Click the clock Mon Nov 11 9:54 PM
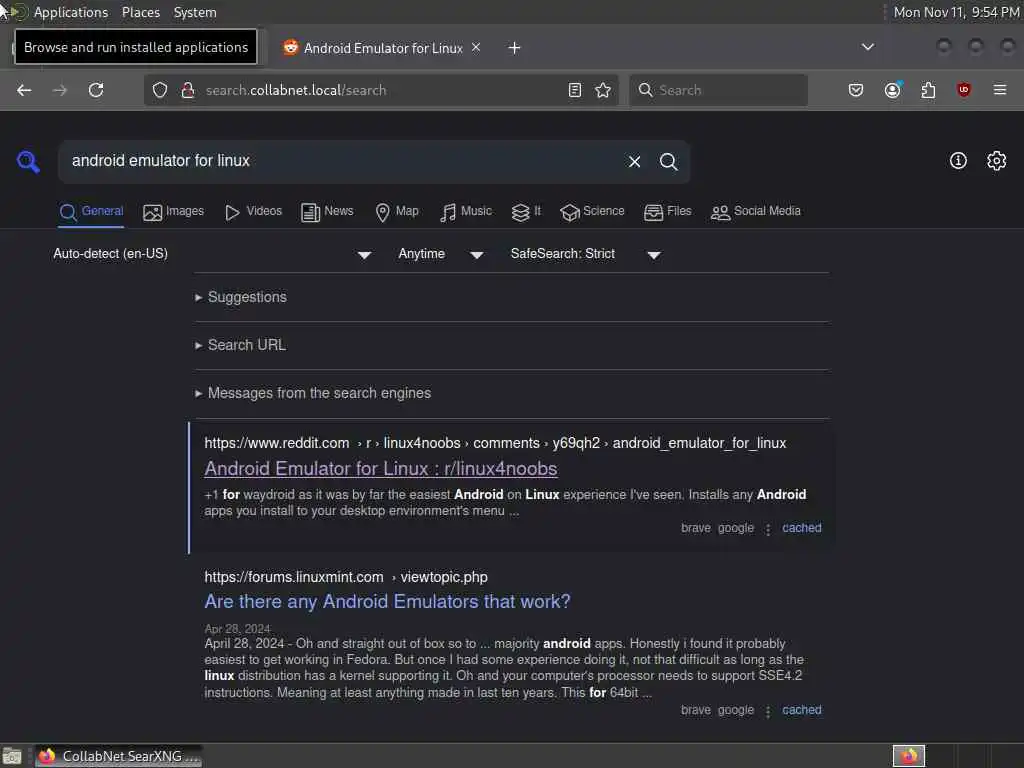The width and height of the screenshot is (1024, 768). coord(956,12)
